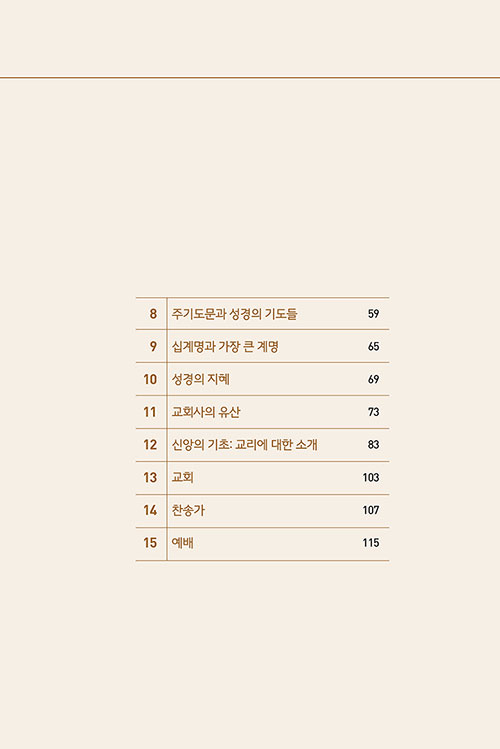Jump to page number 83
500x749 pixels.
tap(373, 445)
